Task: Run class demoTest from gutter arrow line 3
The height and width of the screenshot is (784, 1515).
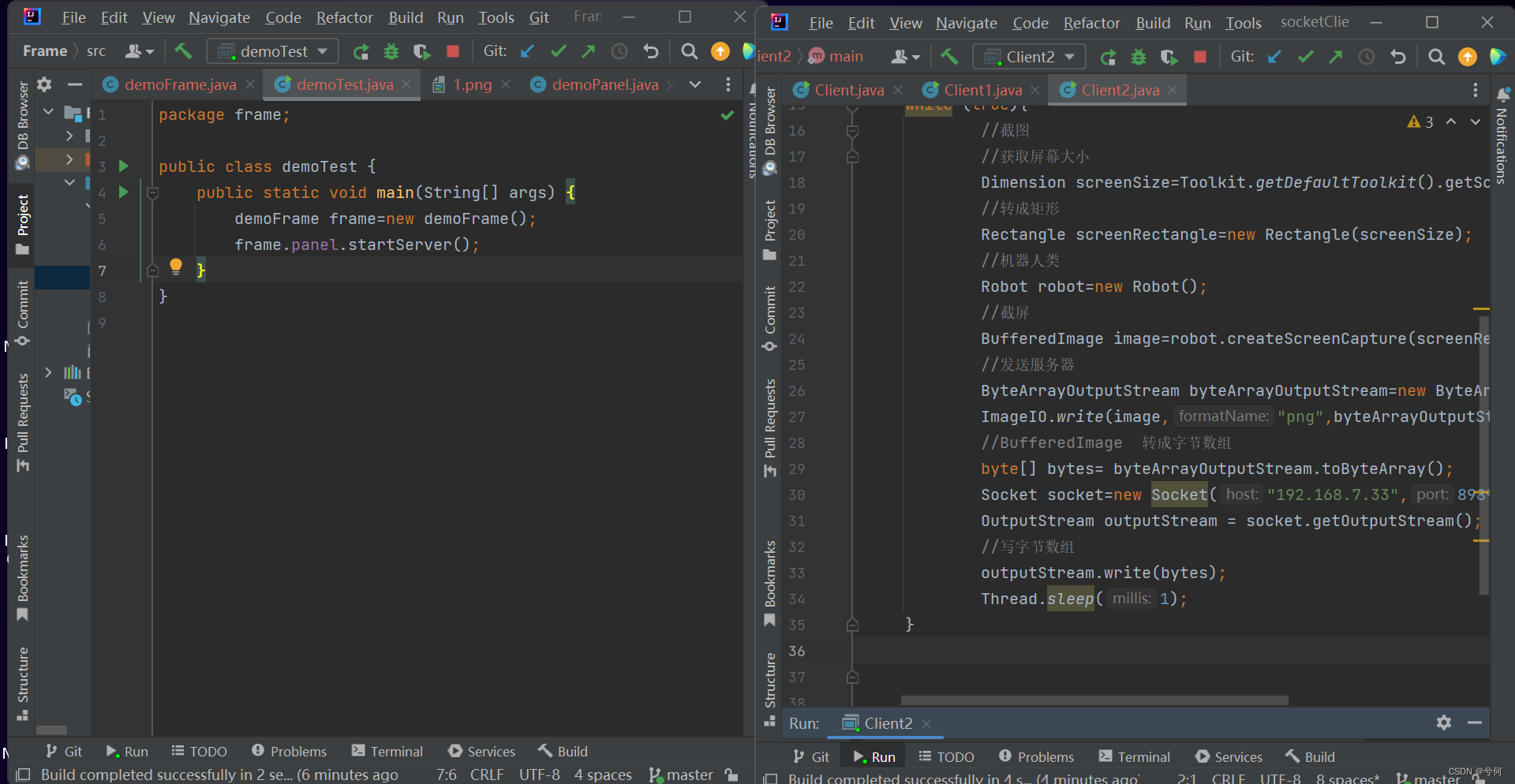Action: pyautogui.click(x=123, y=166)
